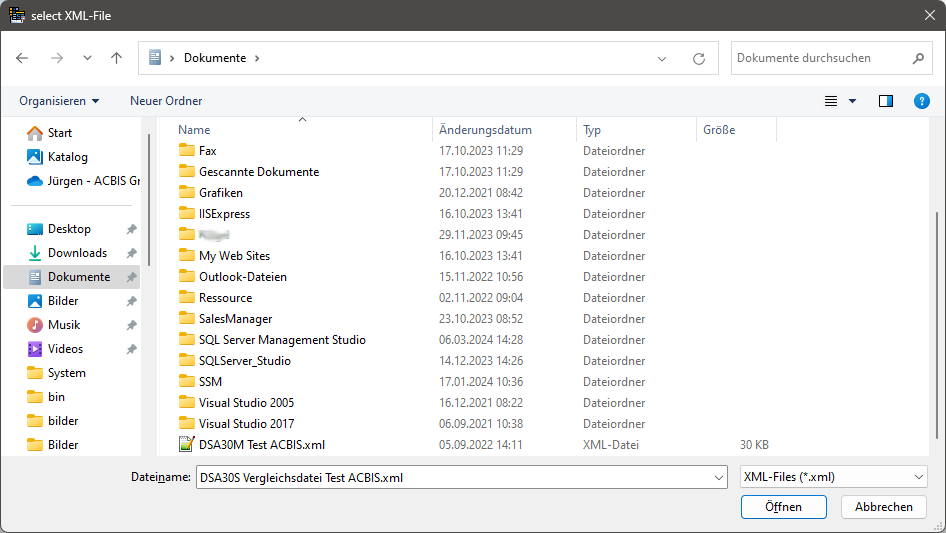
Task: Click the file list vertical scrollbar
Action: pos(936,325)
